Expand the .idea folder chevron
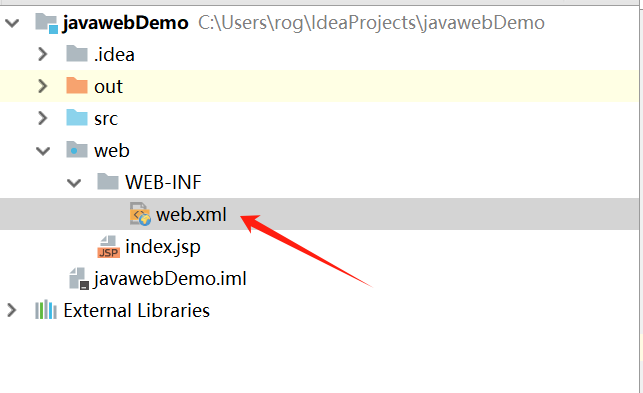 point(43,54)
